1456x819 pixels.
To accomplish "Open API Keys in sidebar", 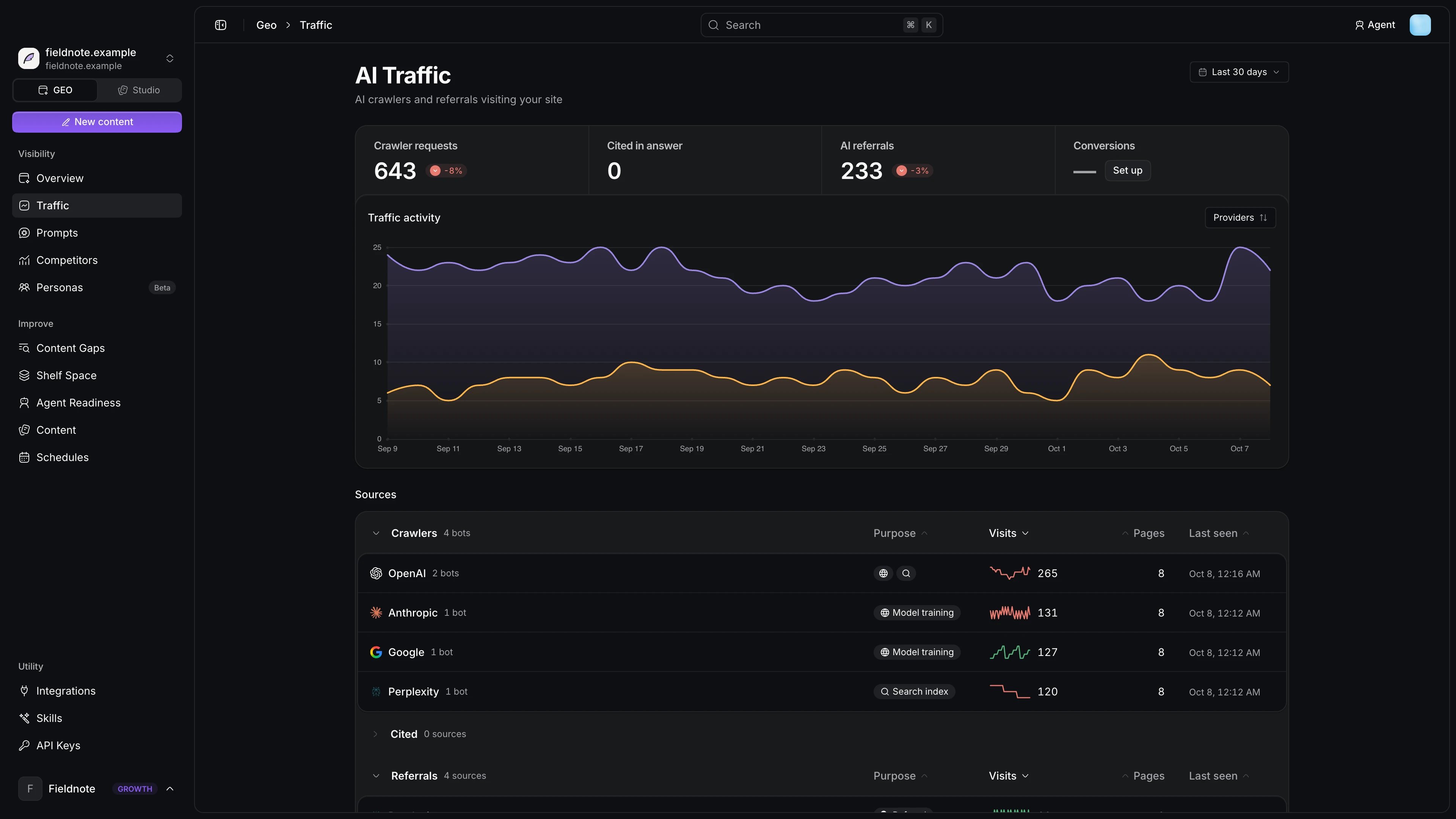I will coord(97,746).
